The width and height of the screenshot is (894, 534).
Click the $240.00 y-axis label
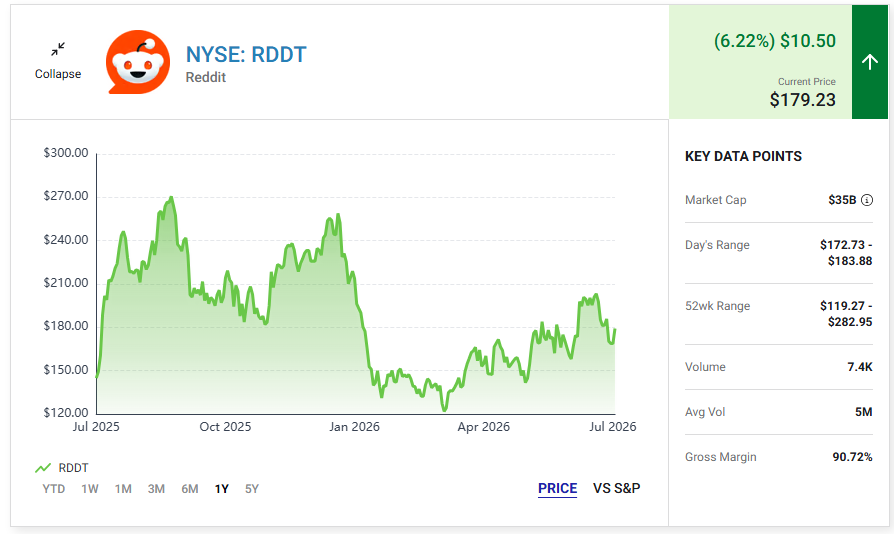(x=66, y=240)
